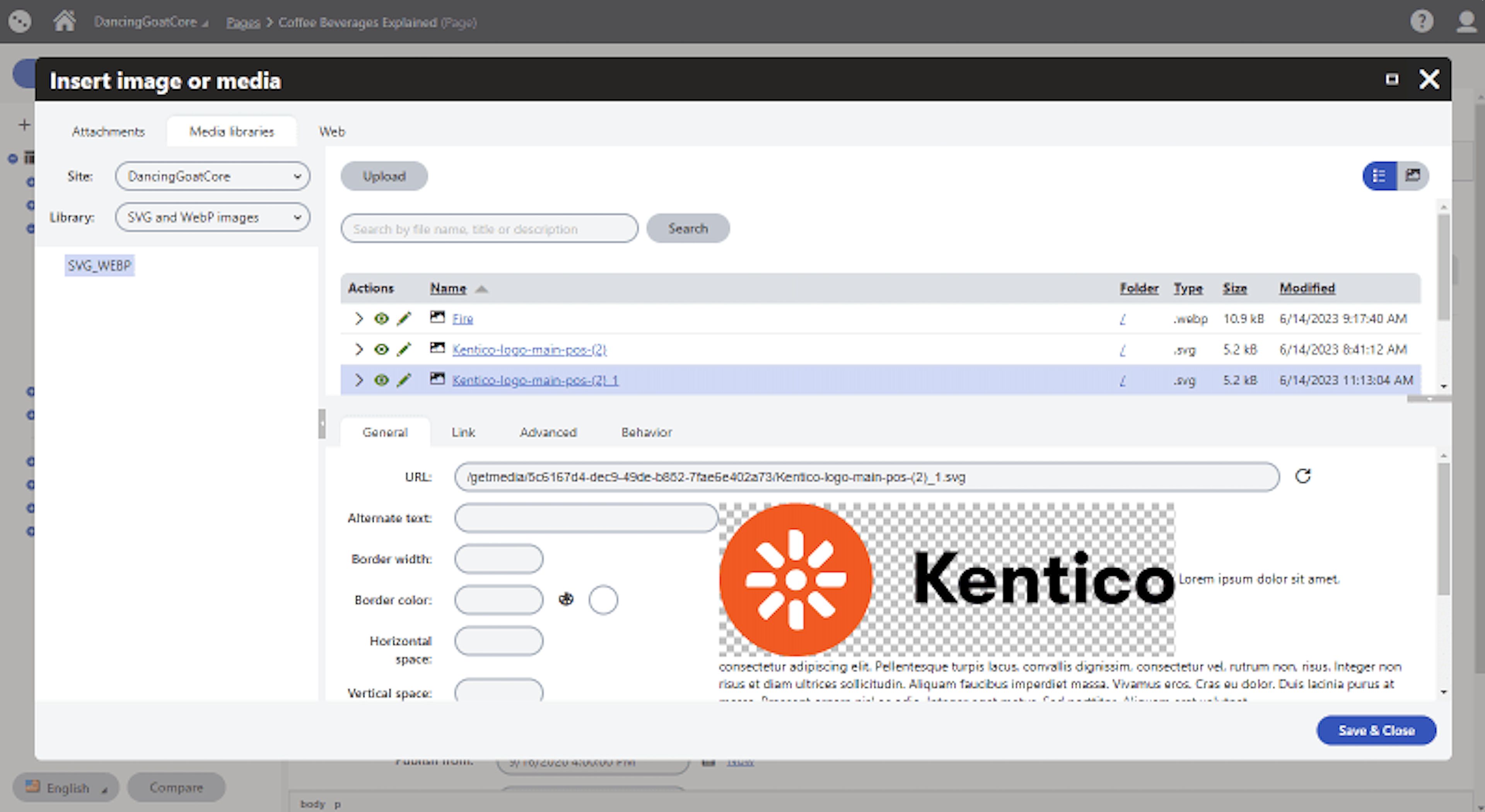
Task: Switch to the Attachments tab
Action: 108,131
